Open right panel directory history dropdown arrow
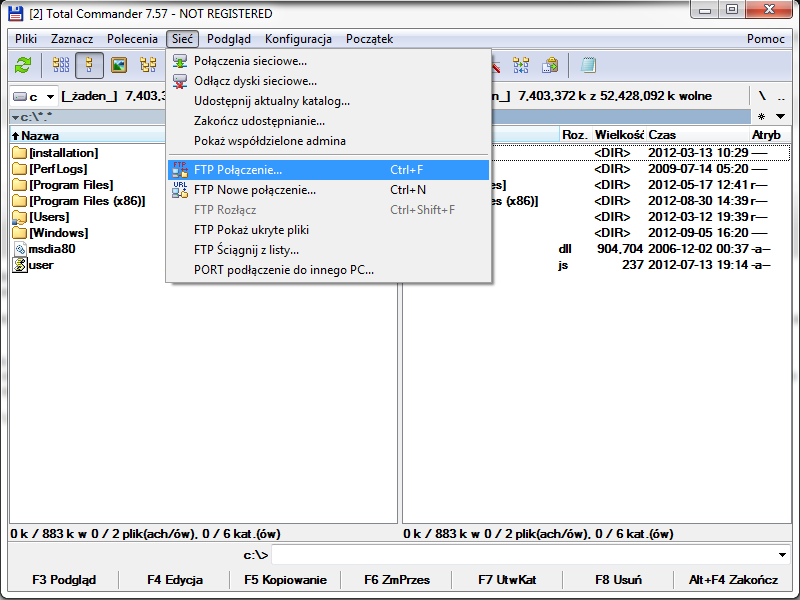Screen dimensions: 800x600 coord(780,116)
